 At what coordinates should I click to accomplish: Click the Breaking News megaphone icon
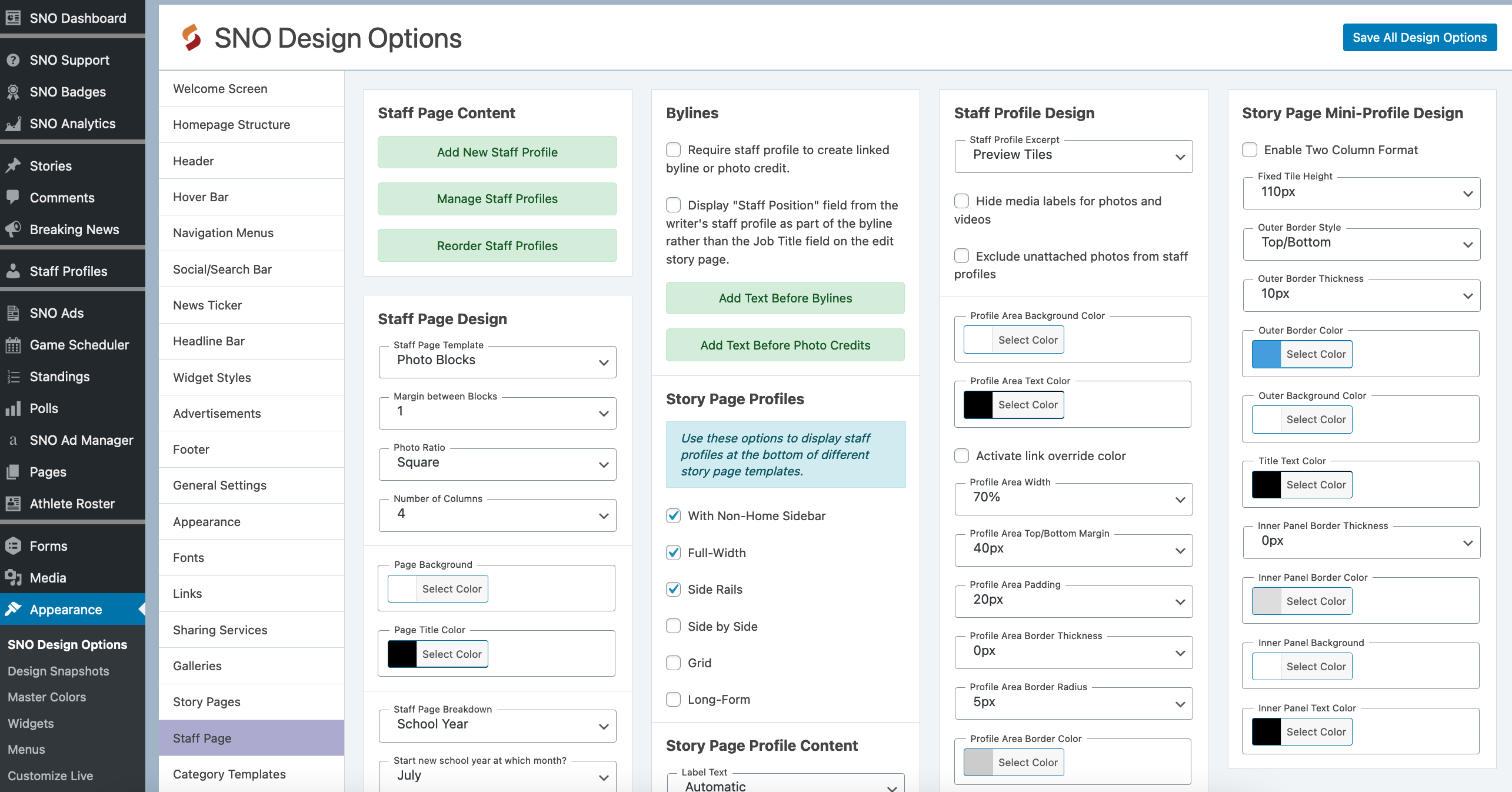click(13, 229)
